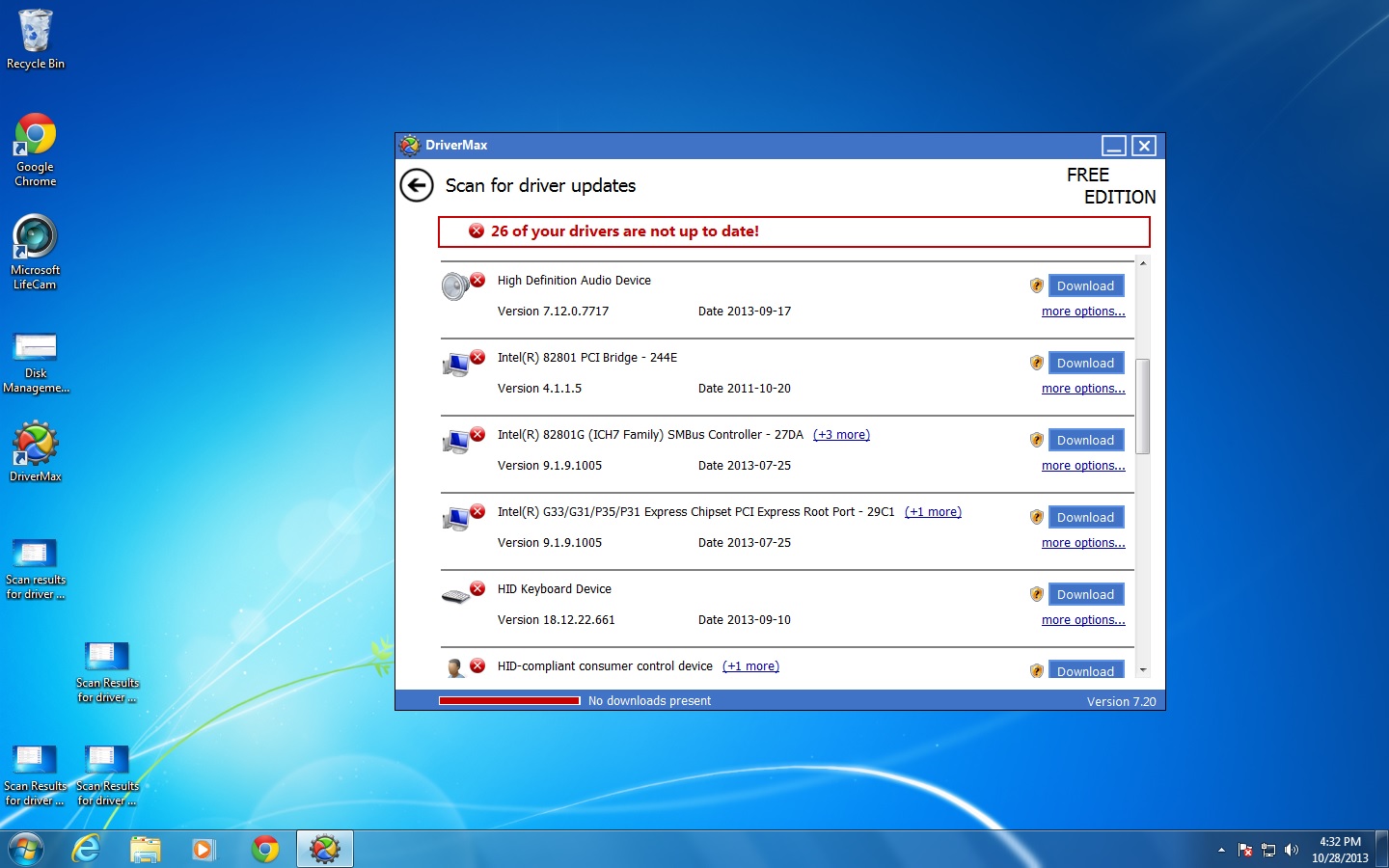Image resolution: width=1389 pixels, height=868 pixels.
Task: Open more options for Root Port 29C1
Action: click(x=1083, y=543)
